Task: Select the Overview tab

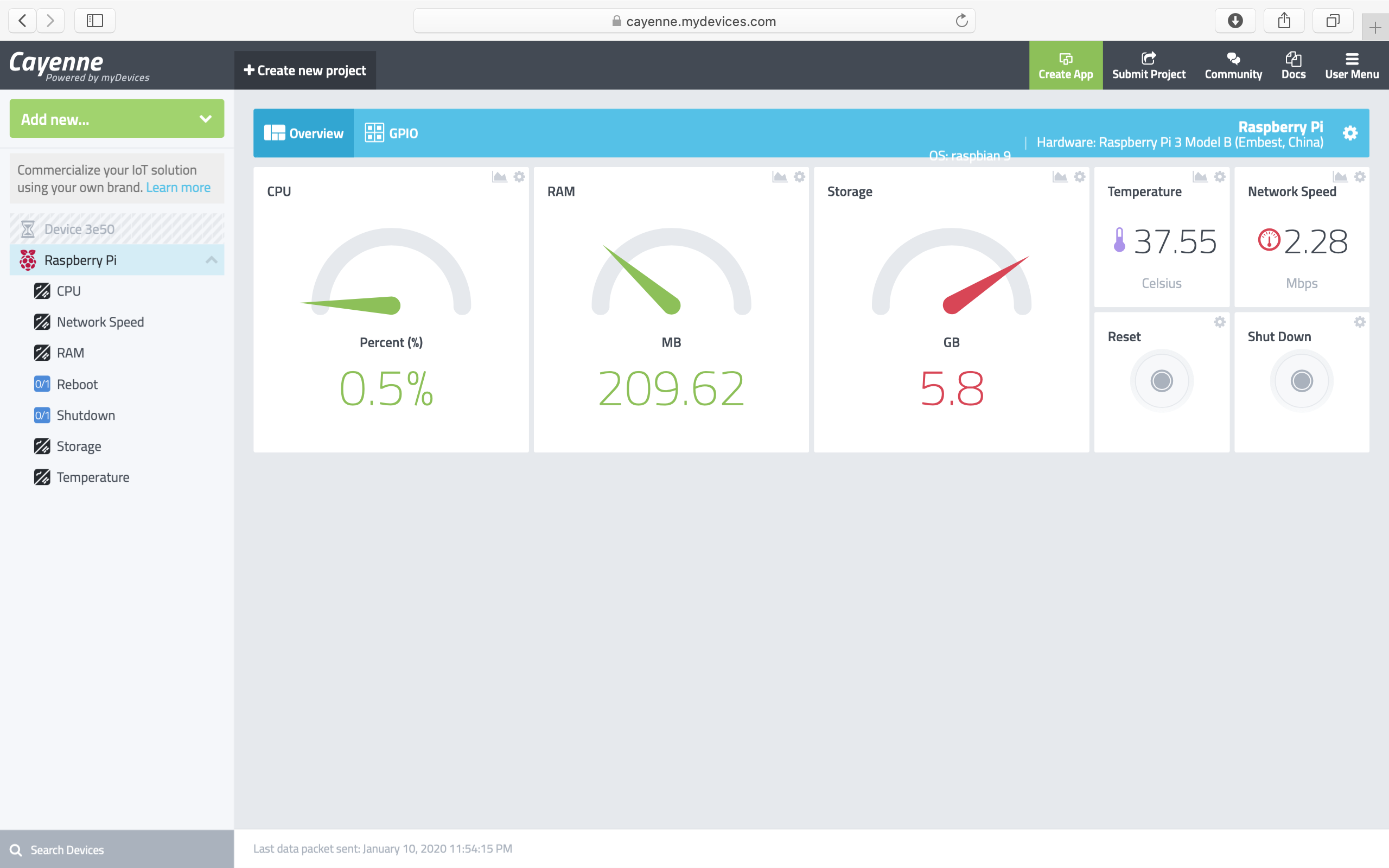Action: pyautogui.click(x=304, y=133)
